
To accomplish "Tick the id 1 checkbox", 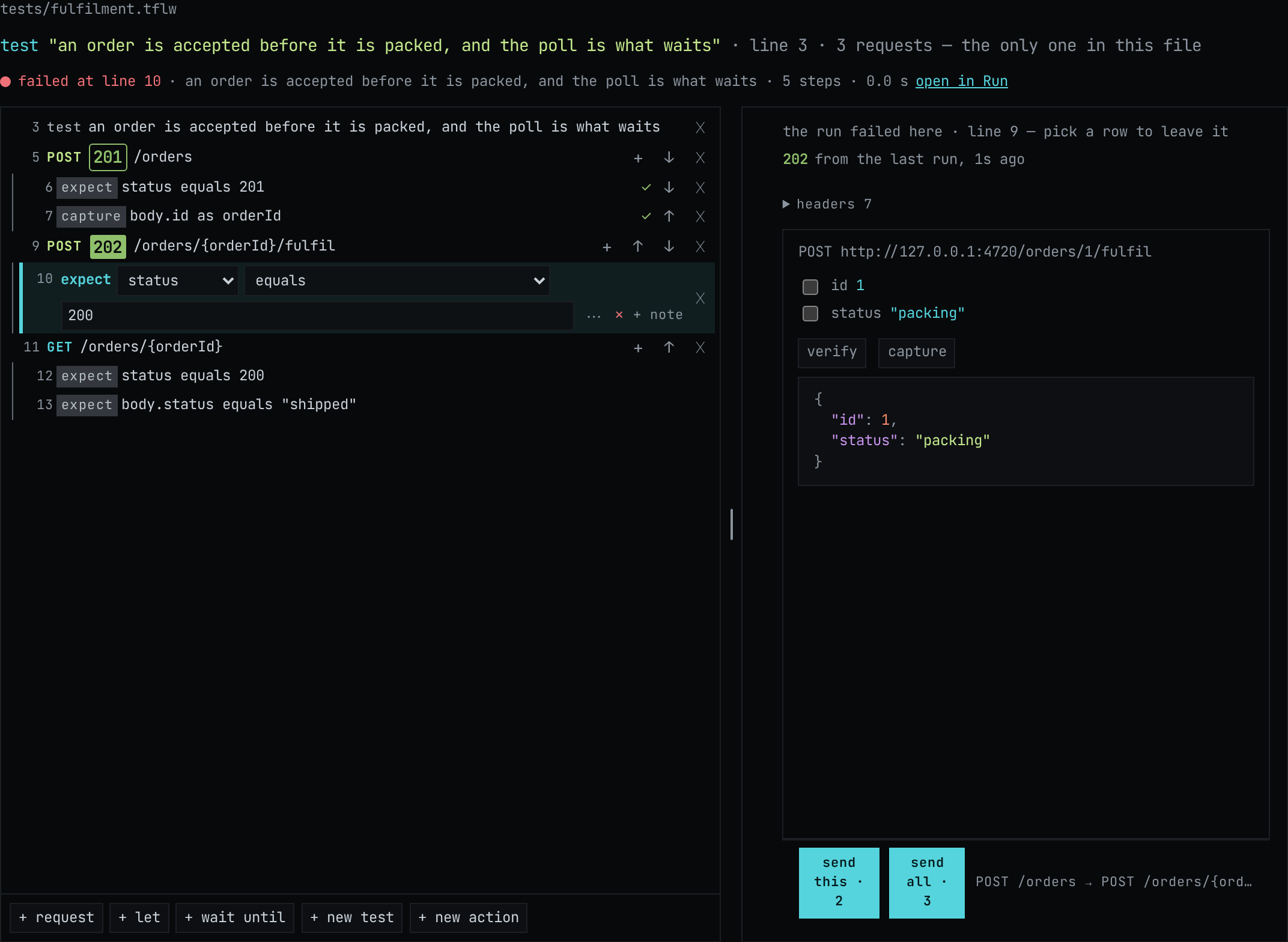I will pos(810,287).
